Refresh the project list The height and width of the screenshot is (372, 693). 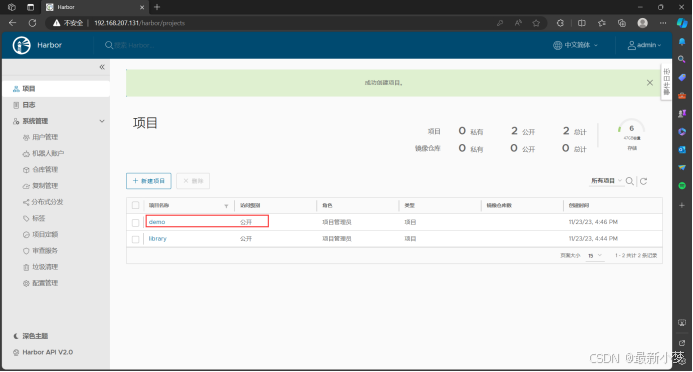click(644, 181)
